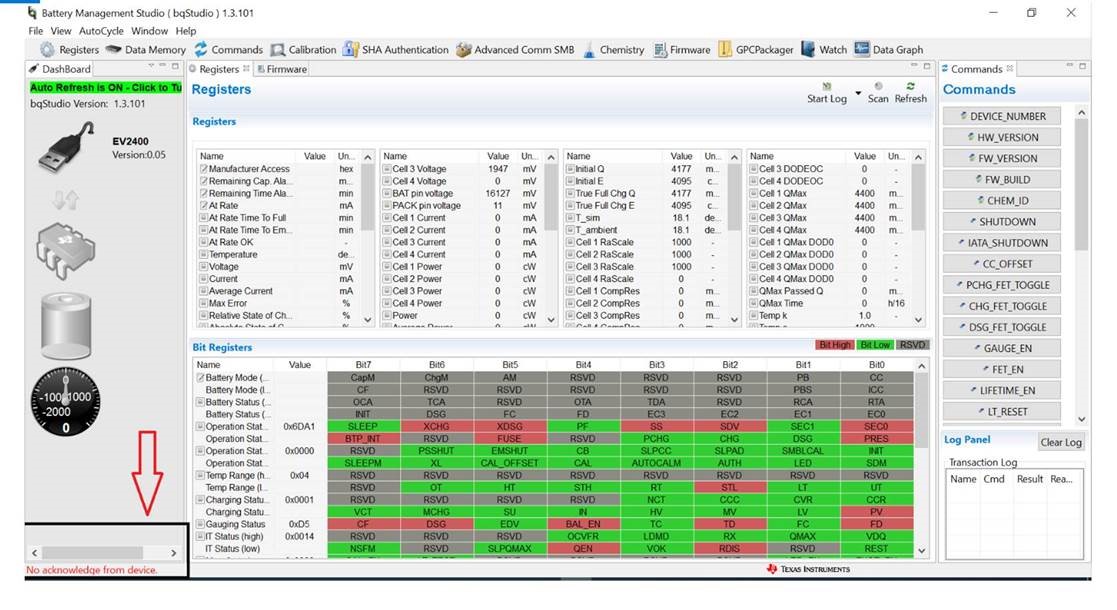Click the Scan icon
Viewport: 1117px width, 610px height.
point(878,86)
